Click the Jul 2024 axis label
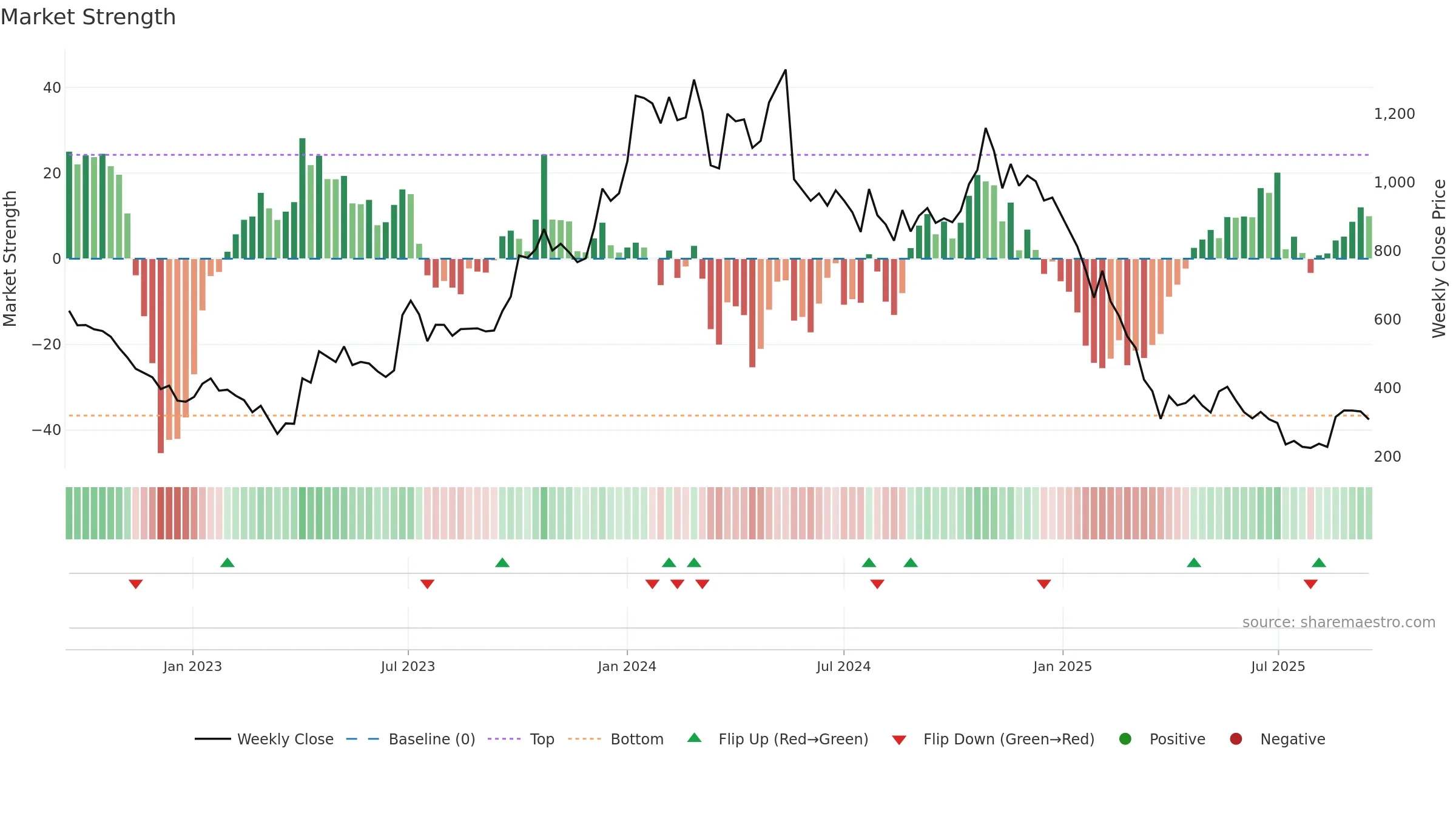 [x=843, y=666]
